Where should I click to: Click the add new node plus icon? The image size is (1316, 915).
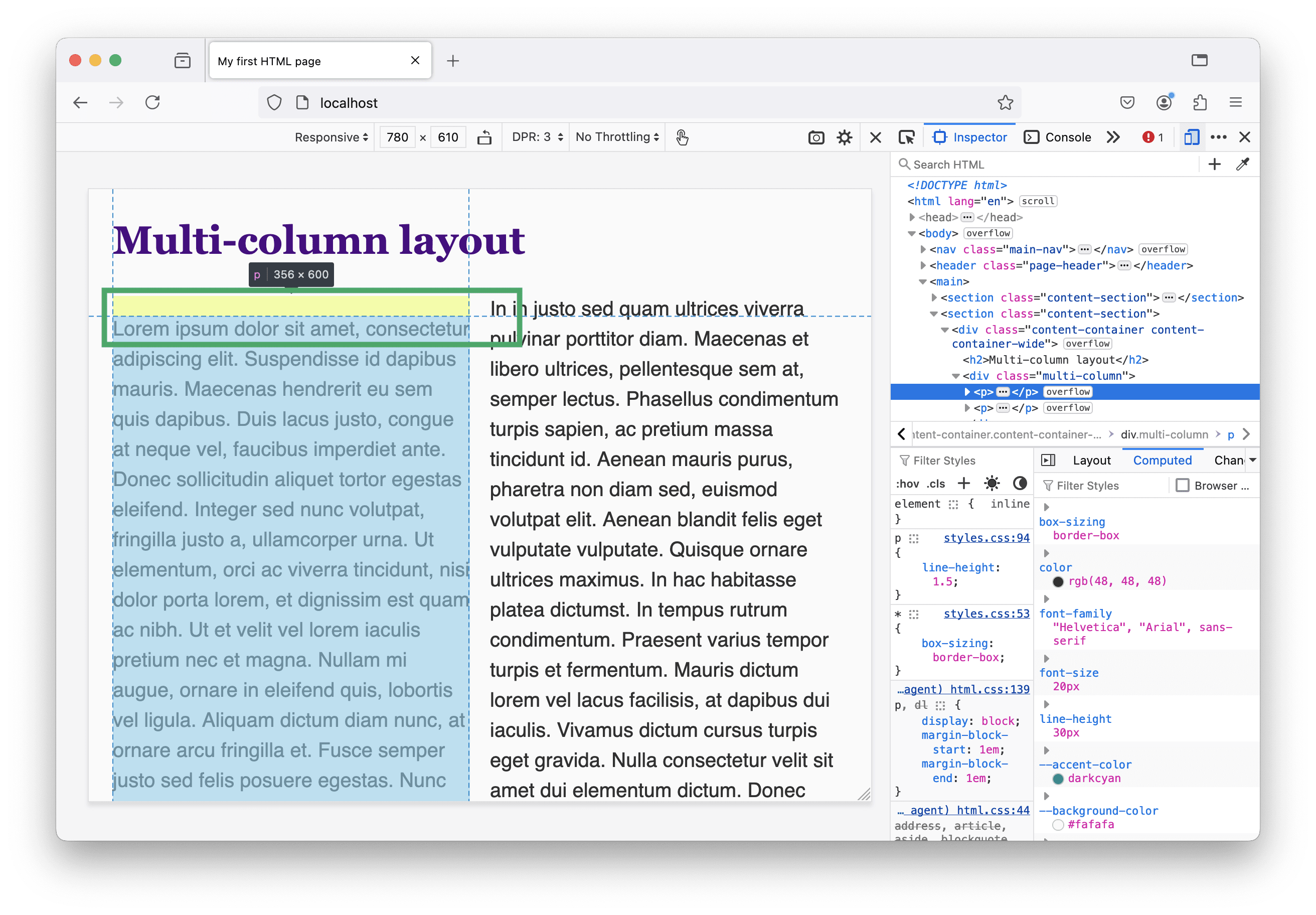click(1214, 165)
